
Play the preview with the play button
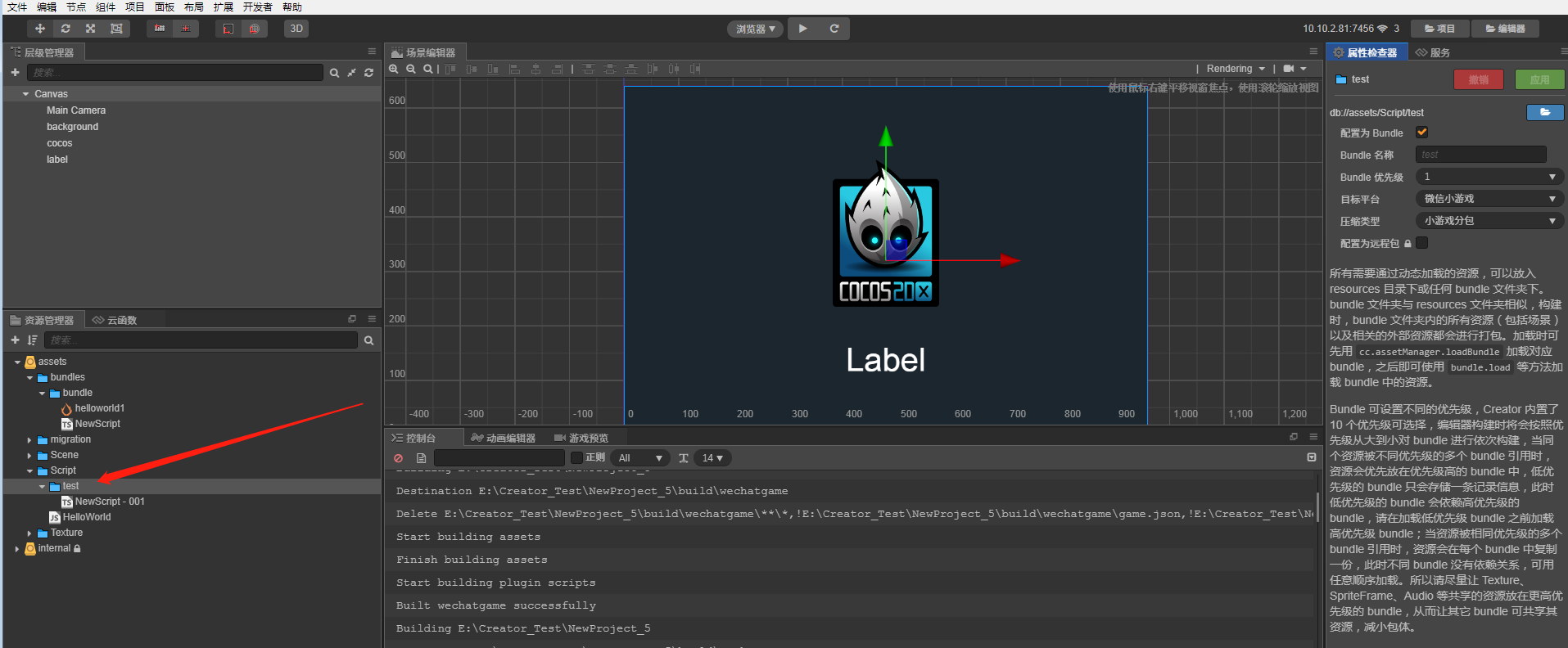pos(803,29)
